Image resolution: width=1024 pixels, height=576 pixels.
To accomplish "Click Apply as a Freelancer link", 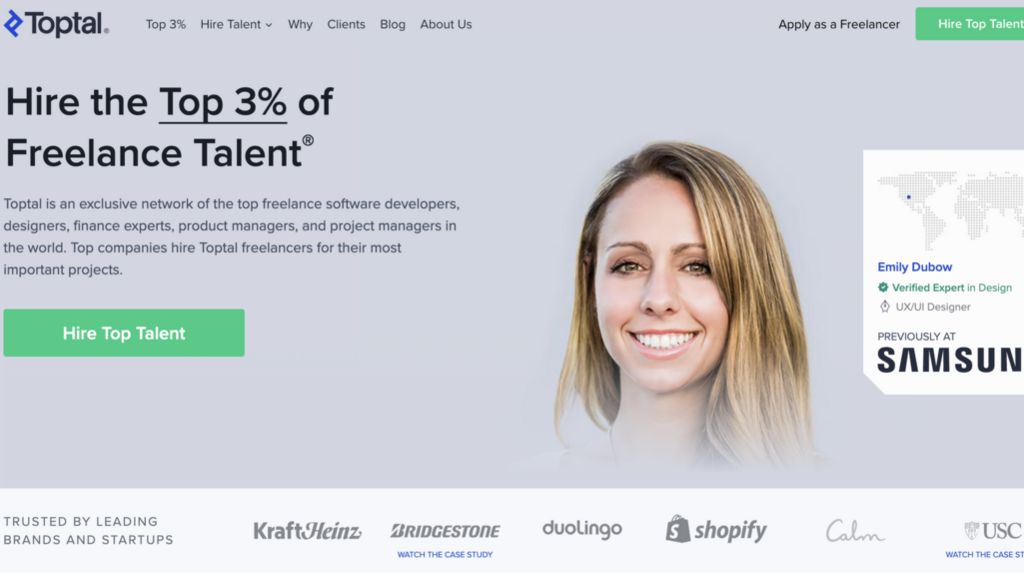I will pos(839,24).
